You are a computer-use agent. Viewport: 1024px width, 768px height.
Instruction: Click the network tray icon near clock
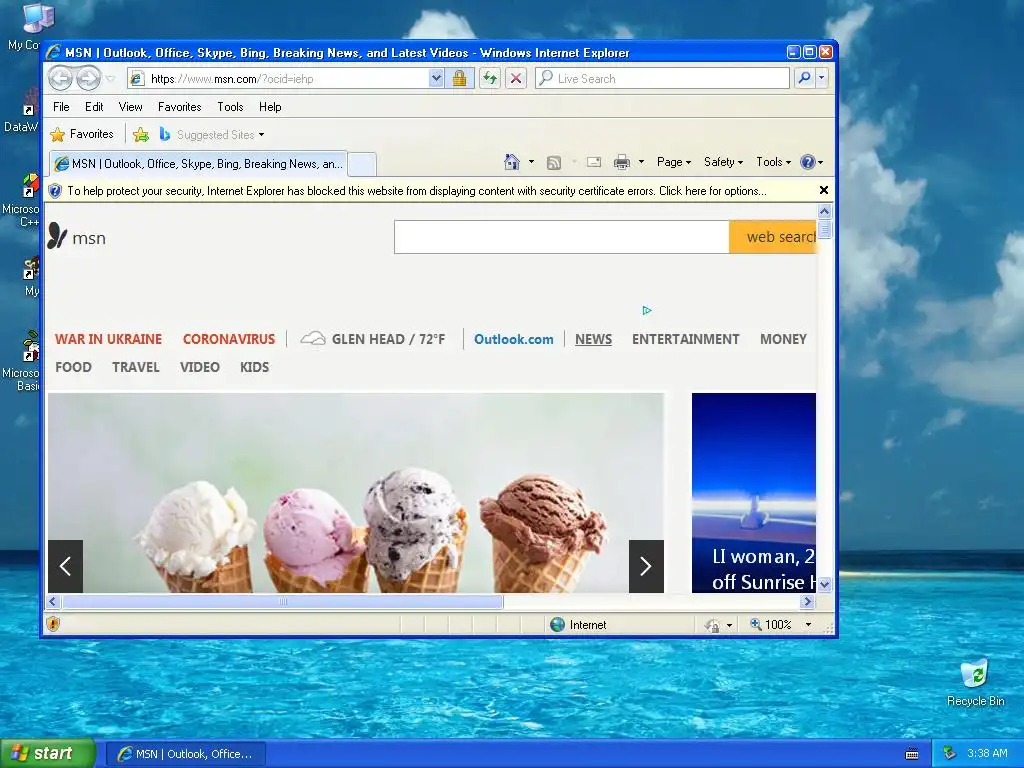949,754
